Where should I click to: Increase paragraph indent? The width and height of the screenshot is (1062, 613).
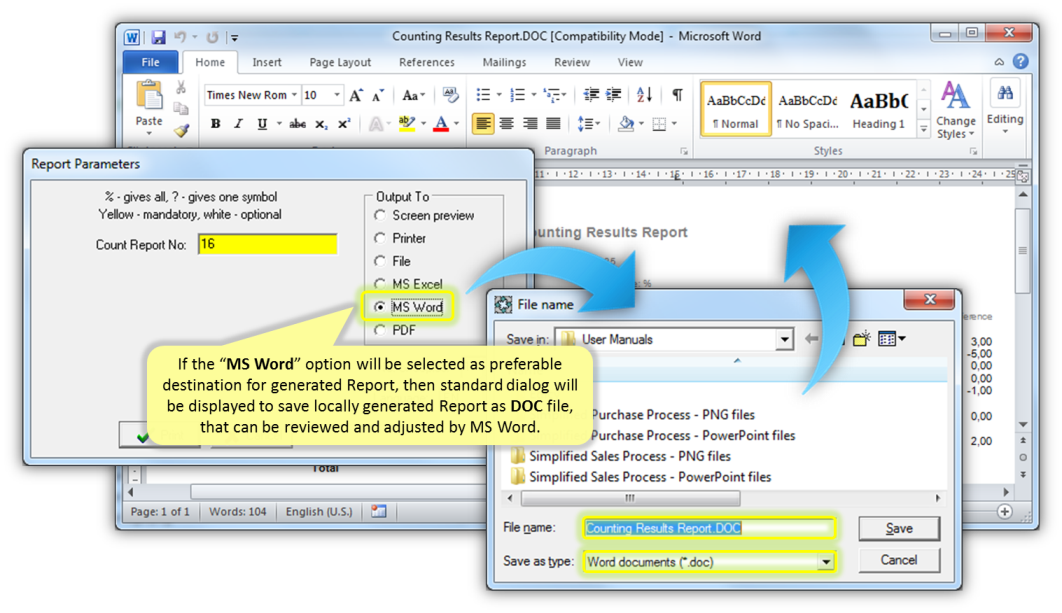point(614,95)
